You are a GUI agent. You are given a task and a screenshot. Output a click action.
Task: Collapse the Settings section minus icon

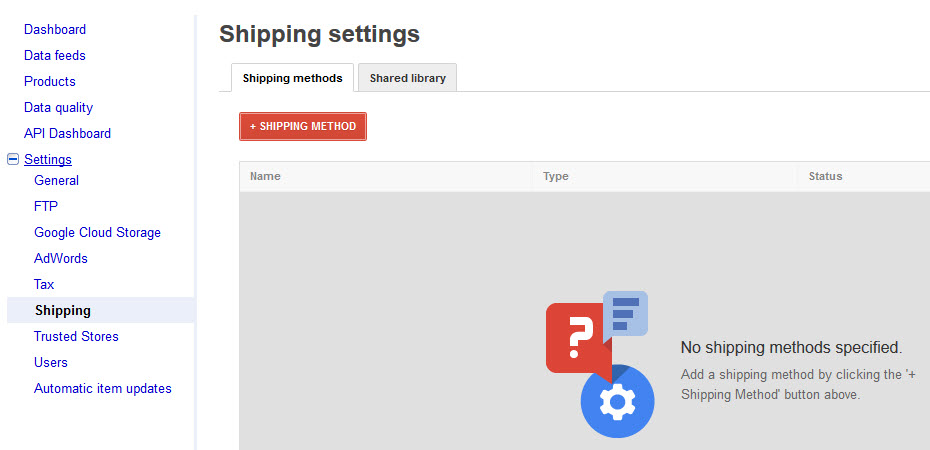click(x=12, y=159)
